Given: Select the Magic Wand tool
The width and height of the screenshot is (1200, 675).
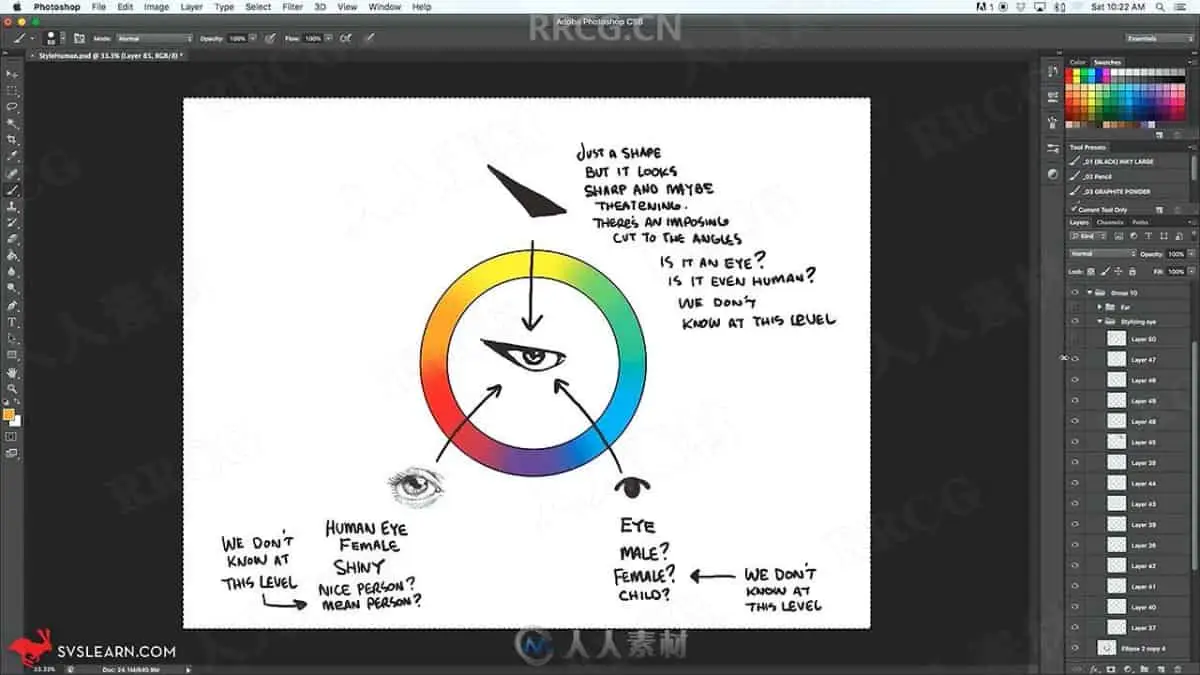Looking at the screenshot, I should [x=12, y=123].
